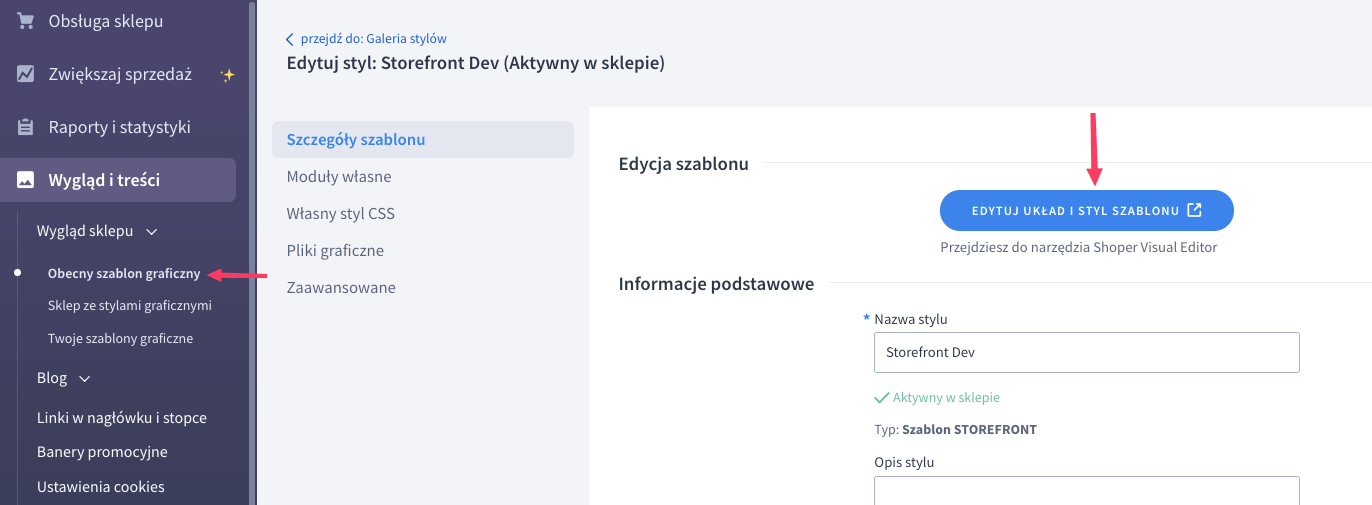Screen dimensions: 1372x505
Task: Expand the Blog submenu chevron
Action: click(85, 379)
